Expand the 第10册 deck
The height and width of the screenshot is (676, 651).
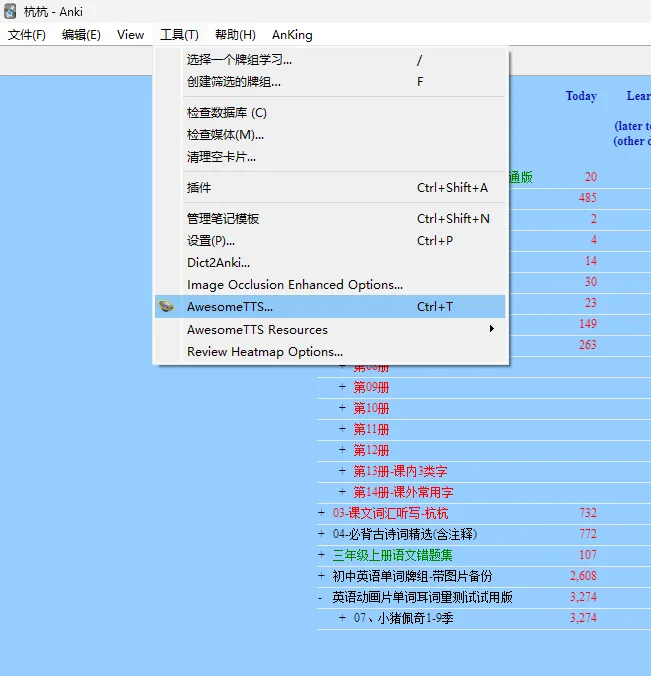(342, 407)
